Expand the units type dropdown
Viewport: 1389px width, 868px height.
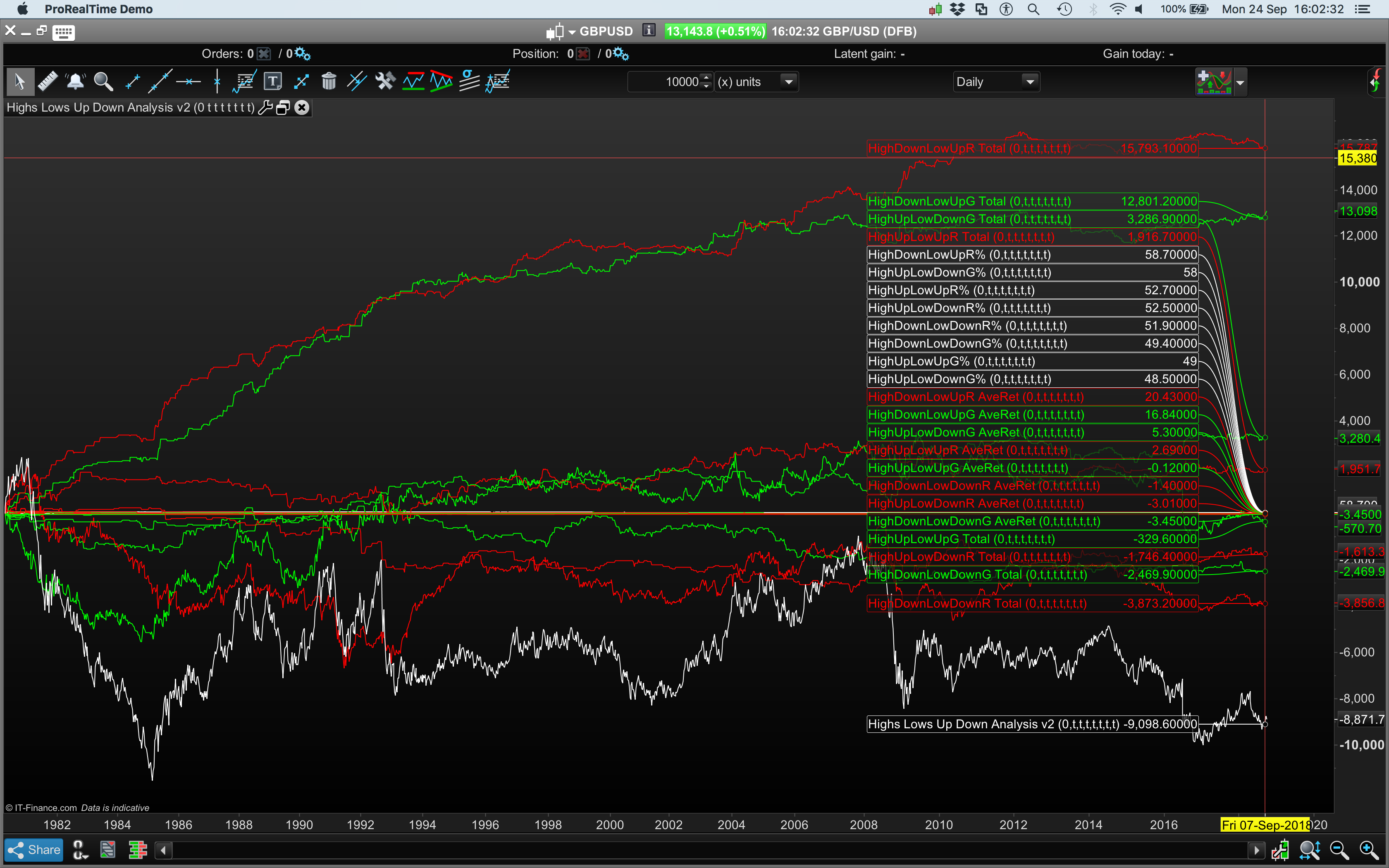pos(789,82)
